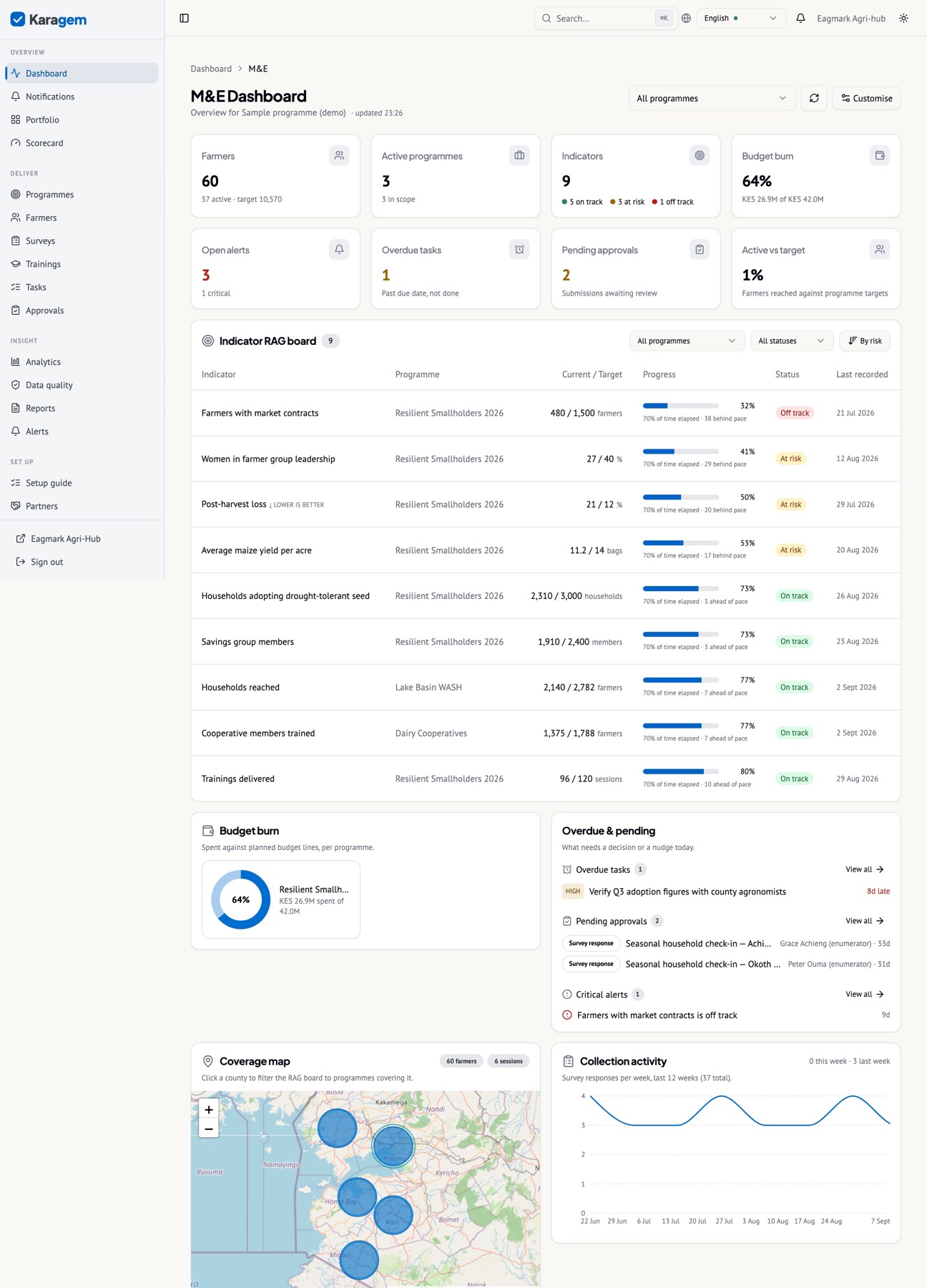Screen dimensions: 927x1288
Task: Open Data quality in the sidebar
Action: (x=82, y=385)
